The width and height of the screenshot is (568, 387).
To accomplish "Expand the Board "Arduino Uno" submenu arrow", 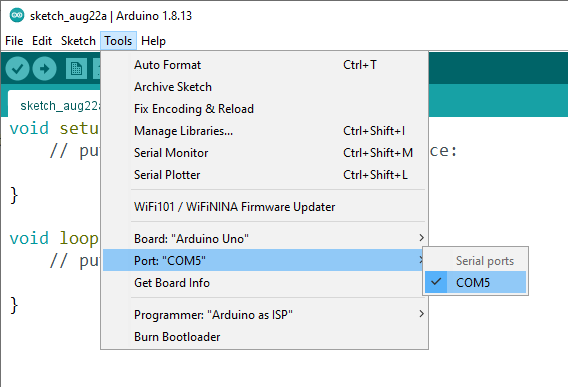I will point(421,238).
